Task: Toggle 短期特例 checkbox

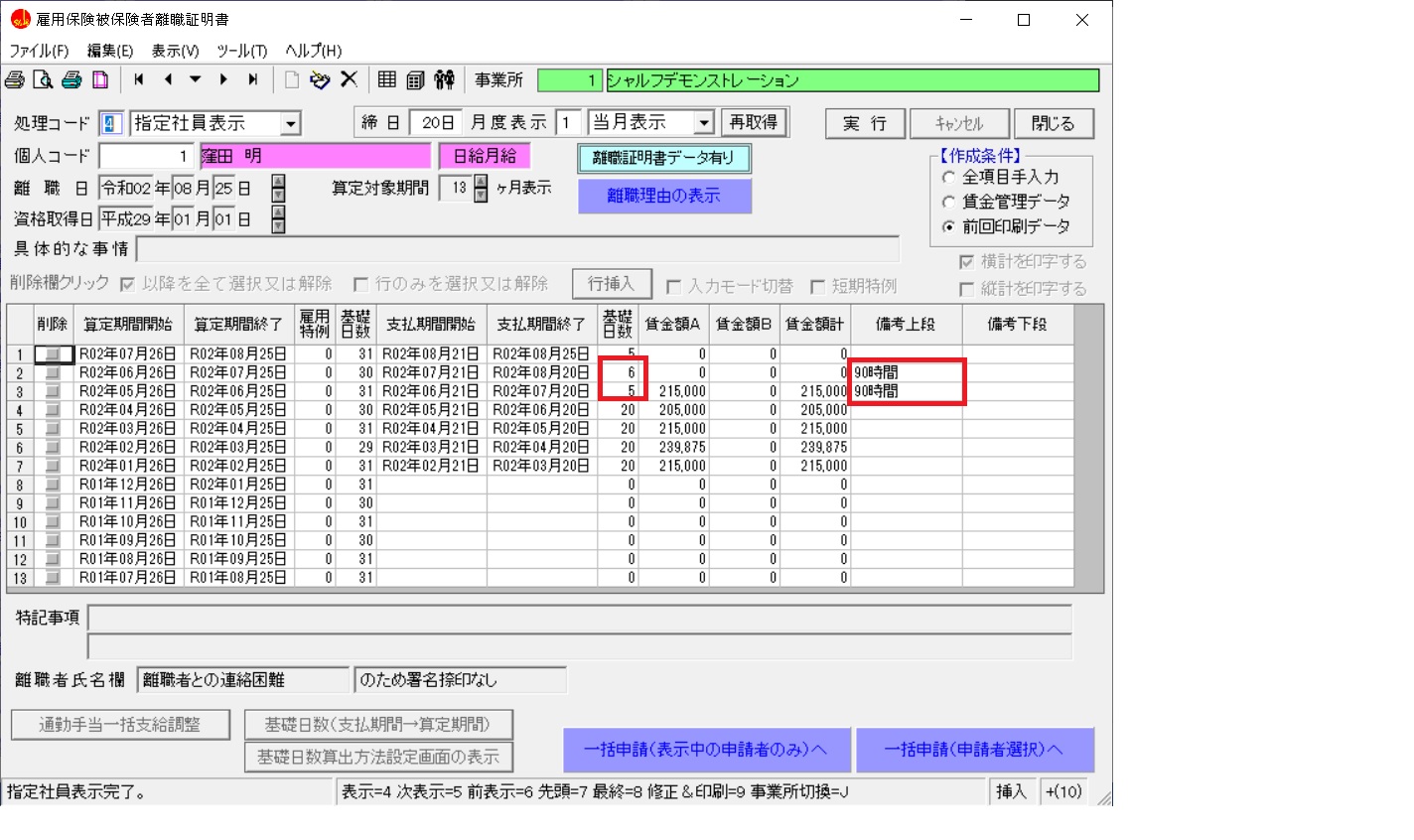Action: (x=817, y=286)
